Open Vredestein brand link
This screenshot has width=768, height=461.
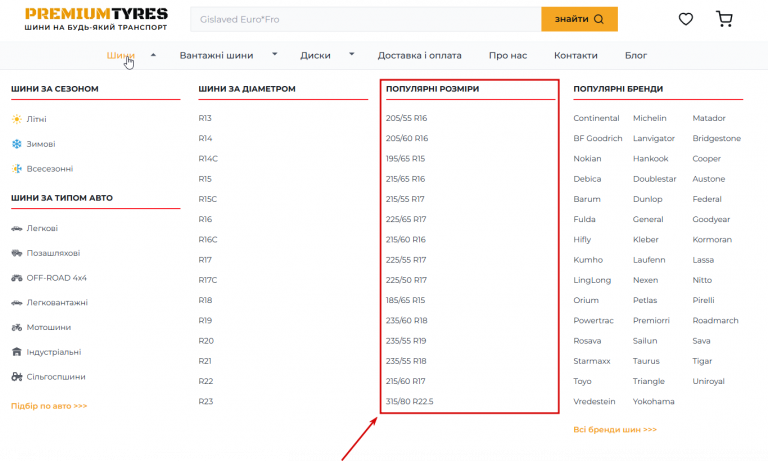point(594,401)
